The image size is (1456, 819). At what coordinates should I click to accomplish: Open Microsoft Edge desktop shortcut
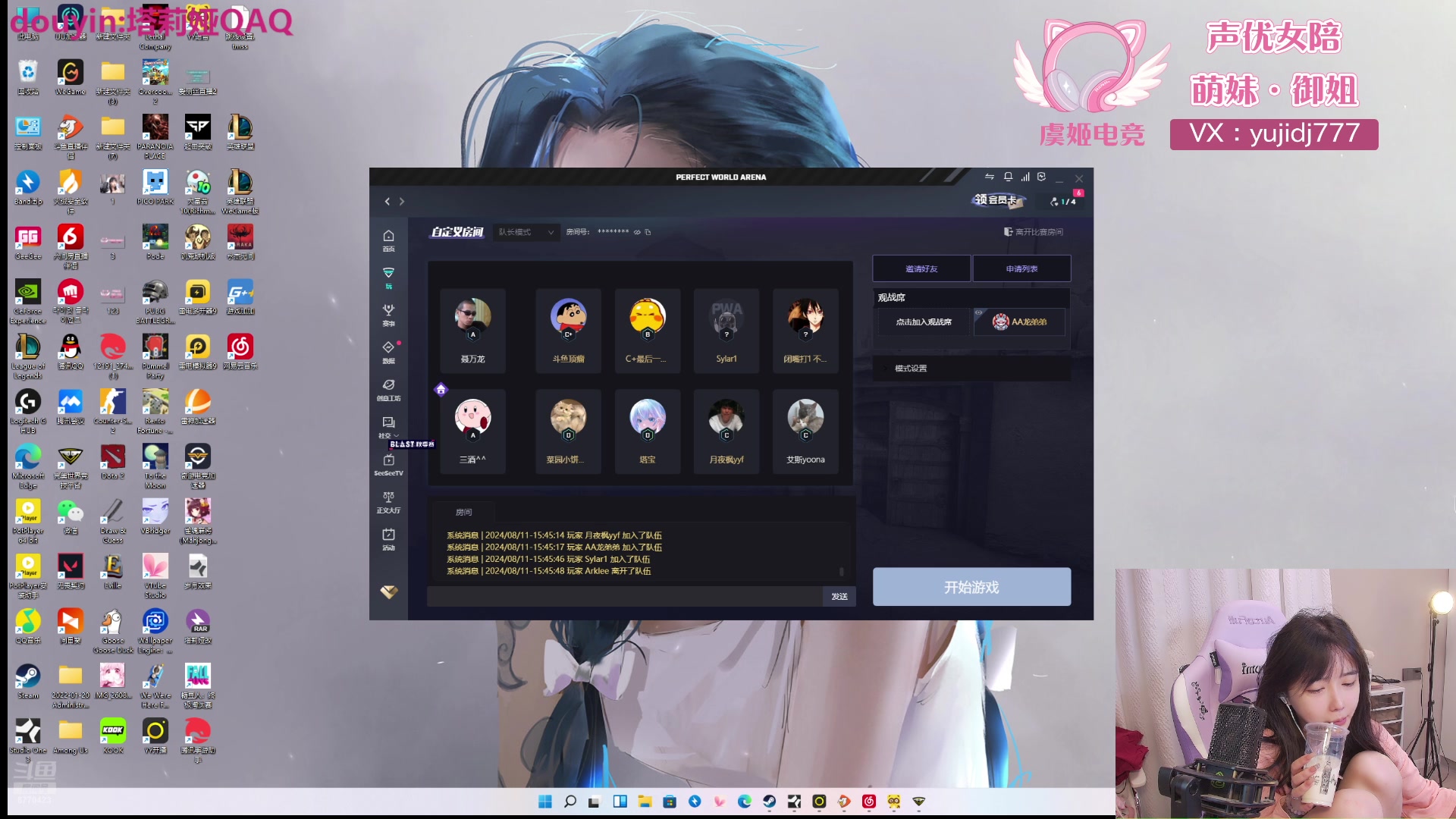28,466
